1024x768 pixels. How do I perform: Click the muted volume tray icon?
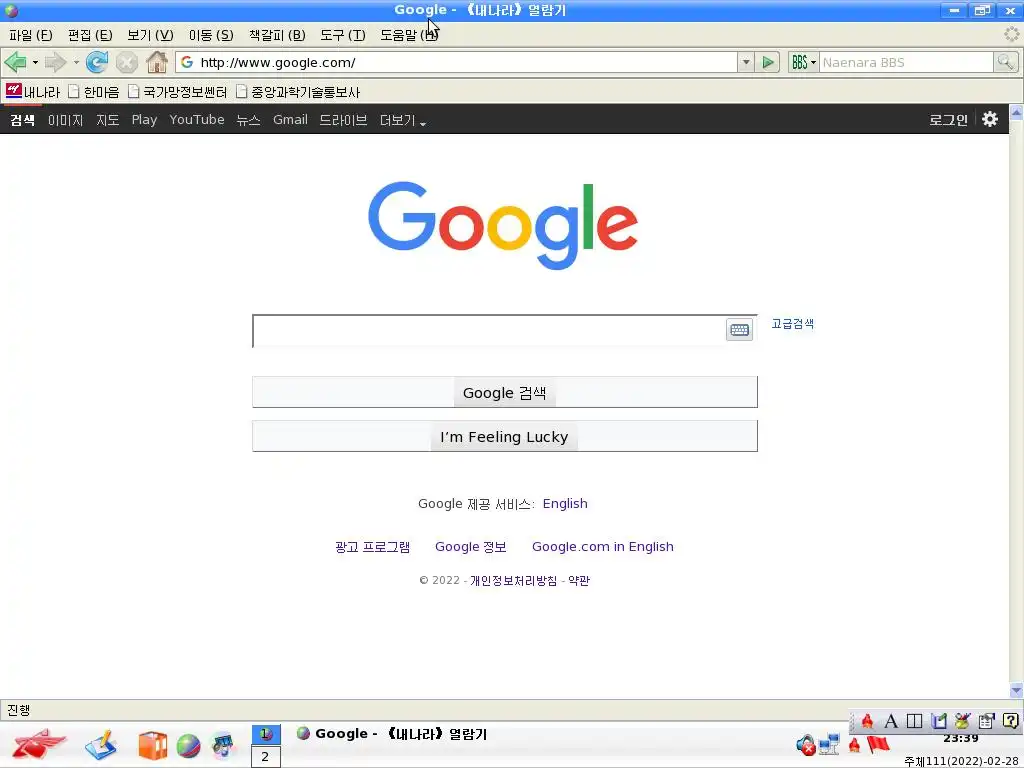tap(806, 745)
